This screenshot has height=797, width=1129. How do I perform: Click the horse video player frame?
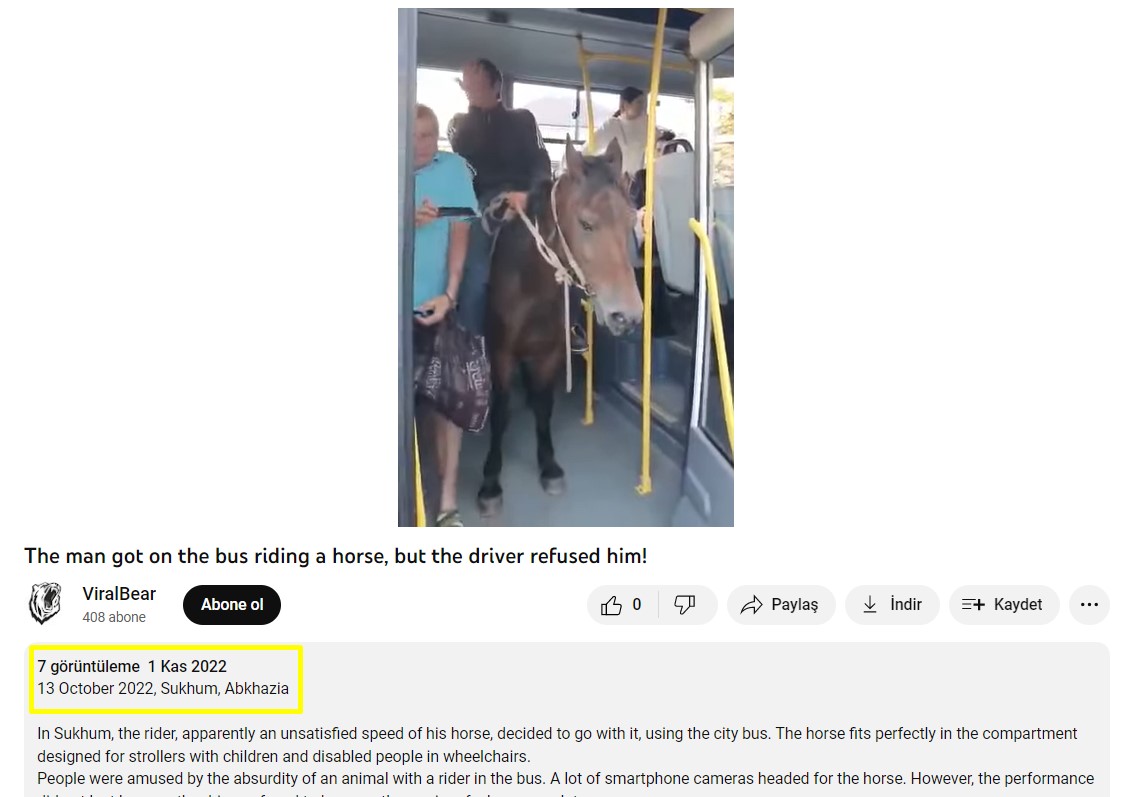pyautogui.click(x=565, y=267)
